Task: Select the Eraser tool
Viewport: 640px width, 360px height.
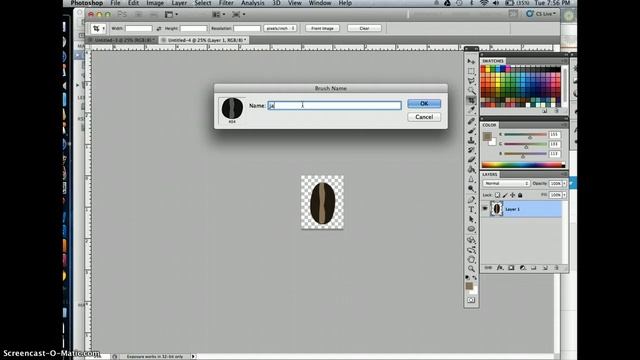Action: point(471,160)
